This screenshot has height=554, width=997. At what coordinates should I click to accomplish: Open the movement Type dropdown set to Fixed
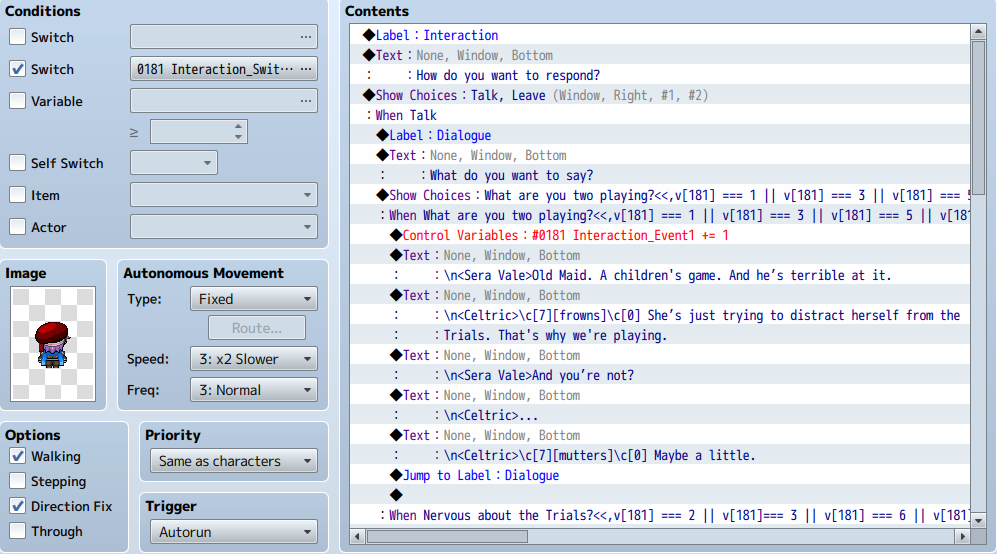coord(252,298)
